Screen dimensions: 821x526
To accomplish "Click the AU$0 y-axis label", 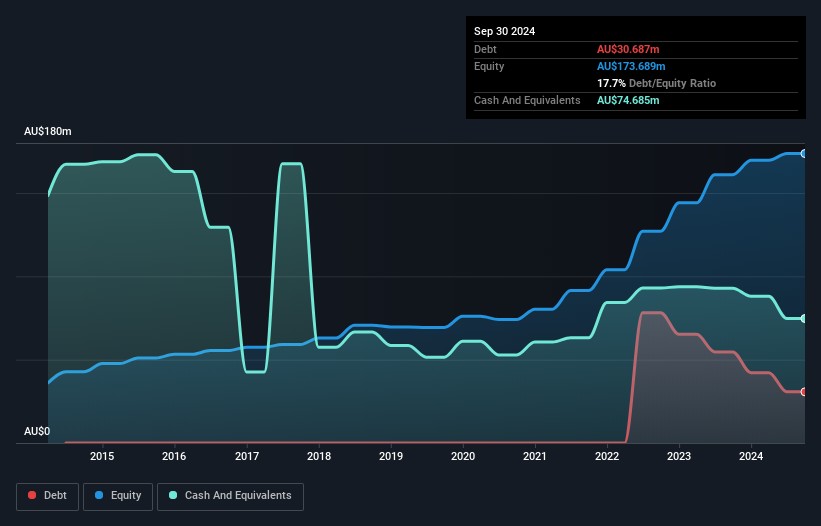I will tap(37, 432).
